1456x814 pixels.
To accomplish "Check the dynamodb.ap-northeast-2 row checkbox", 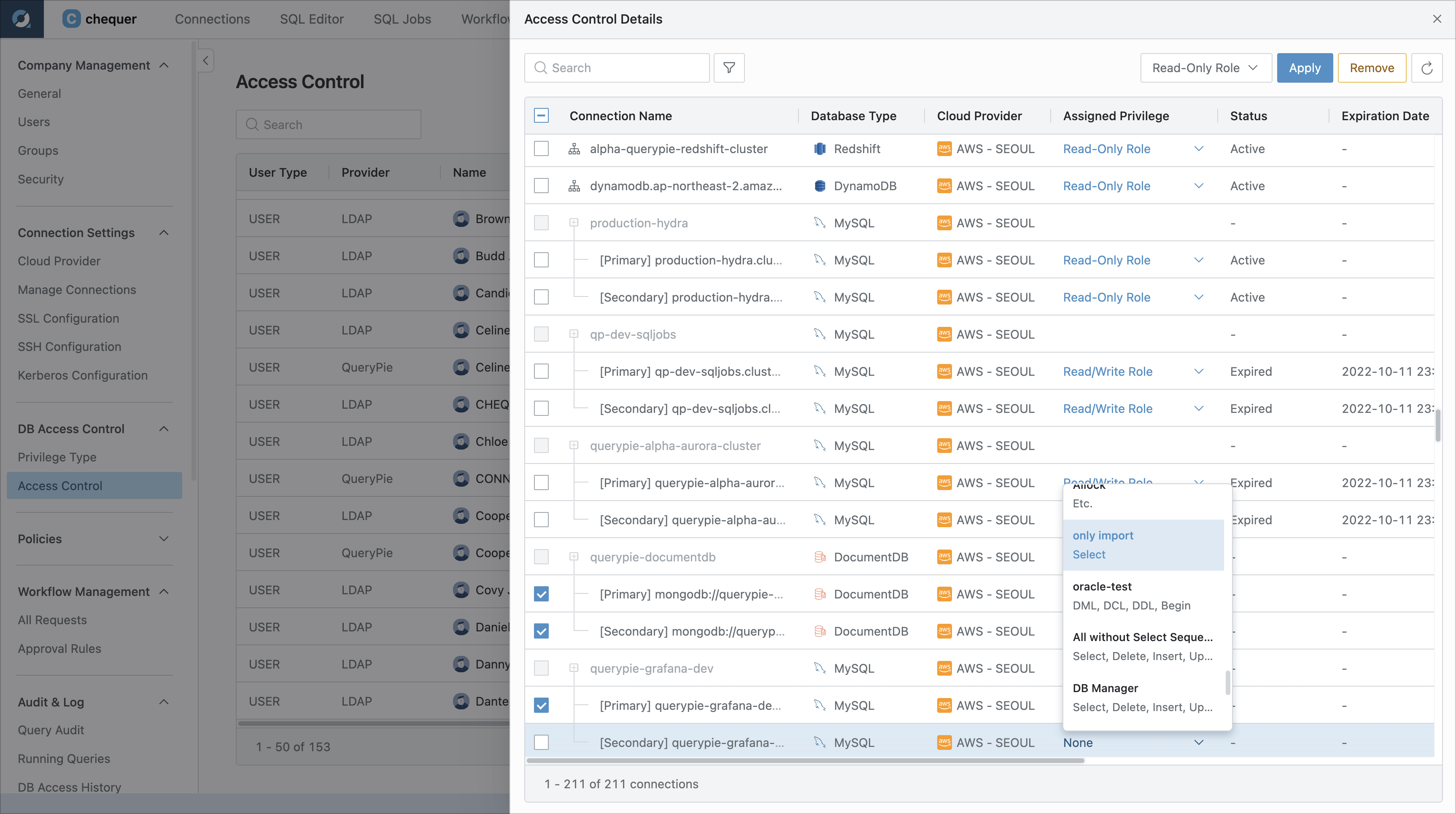I will click(541, 186).
